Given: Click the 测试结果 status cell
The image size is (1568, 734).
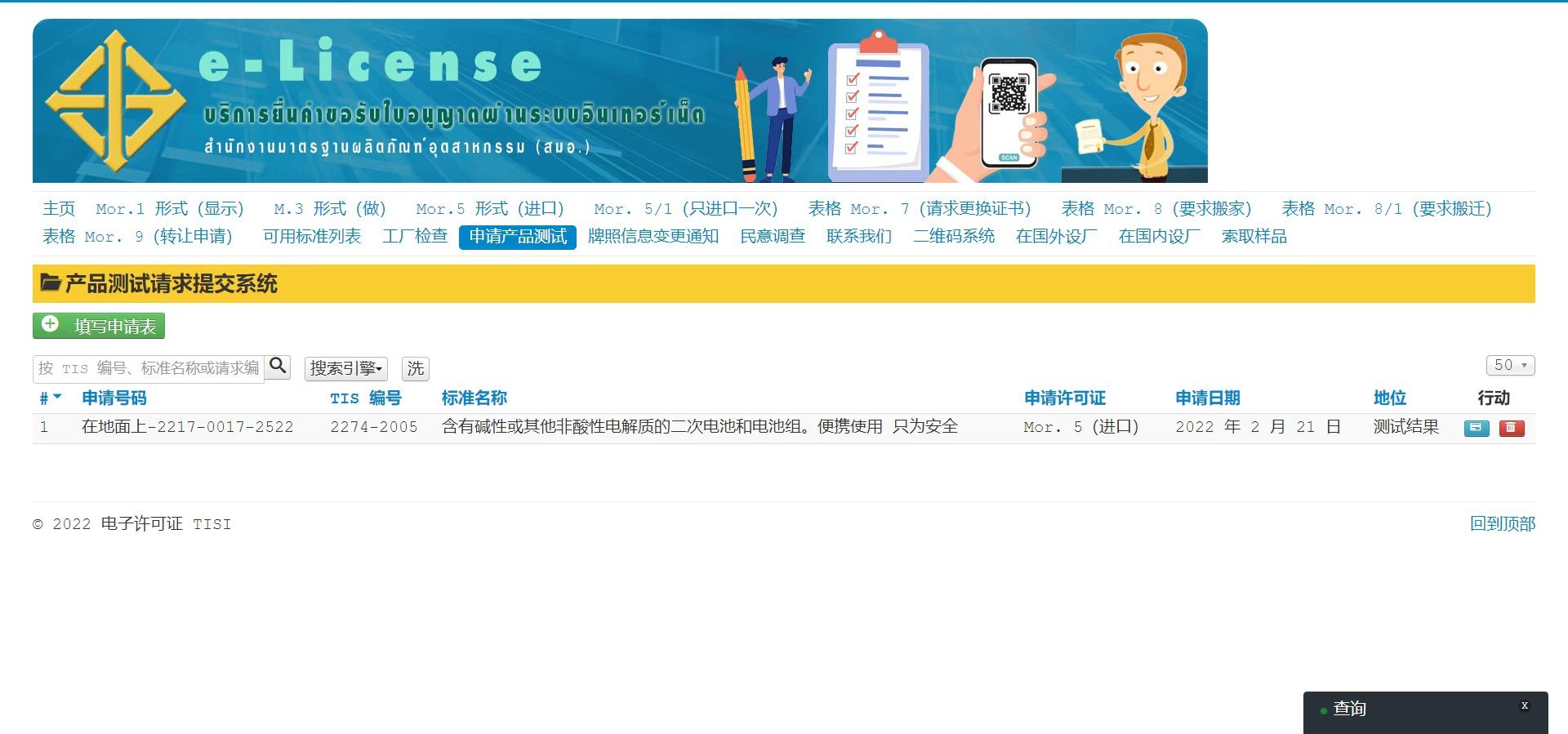Looking at the screenshot, I should 1406,427.
